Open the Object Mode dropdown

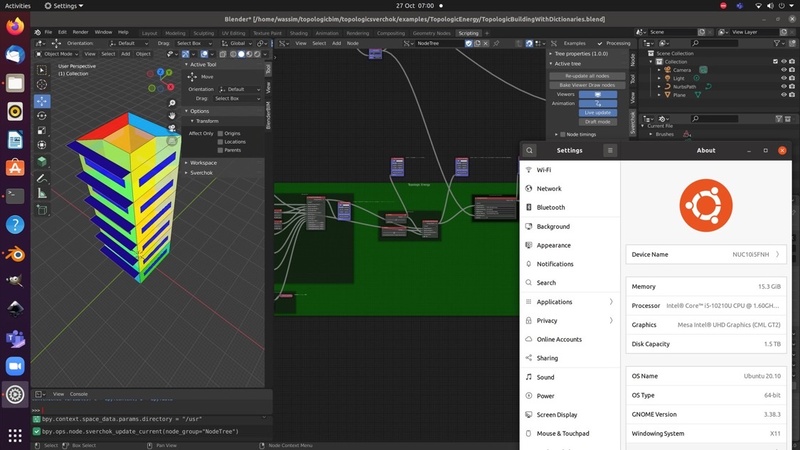point(57,54)
